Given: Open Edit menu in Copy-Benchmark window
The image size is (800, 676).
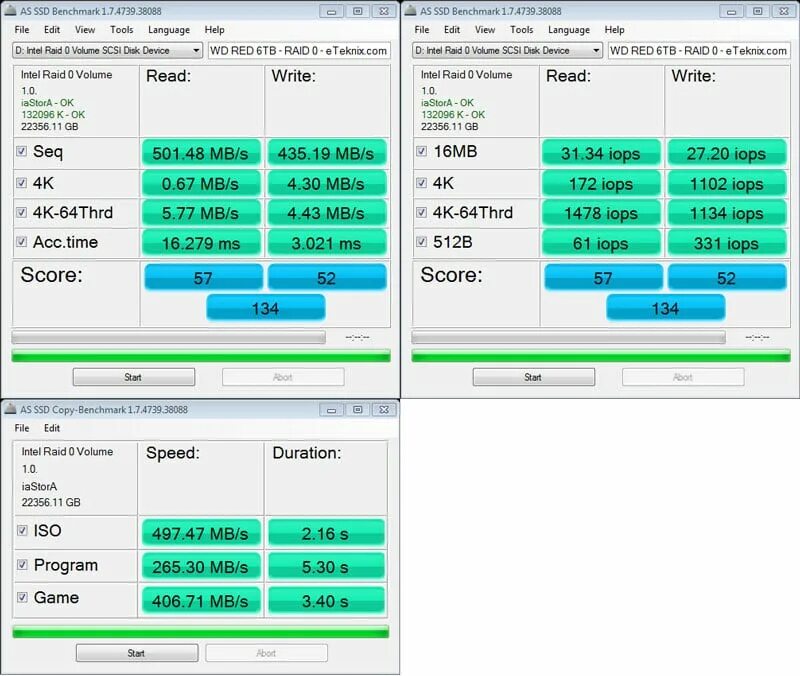Looking at the screenshot, I should pos(52,428).
